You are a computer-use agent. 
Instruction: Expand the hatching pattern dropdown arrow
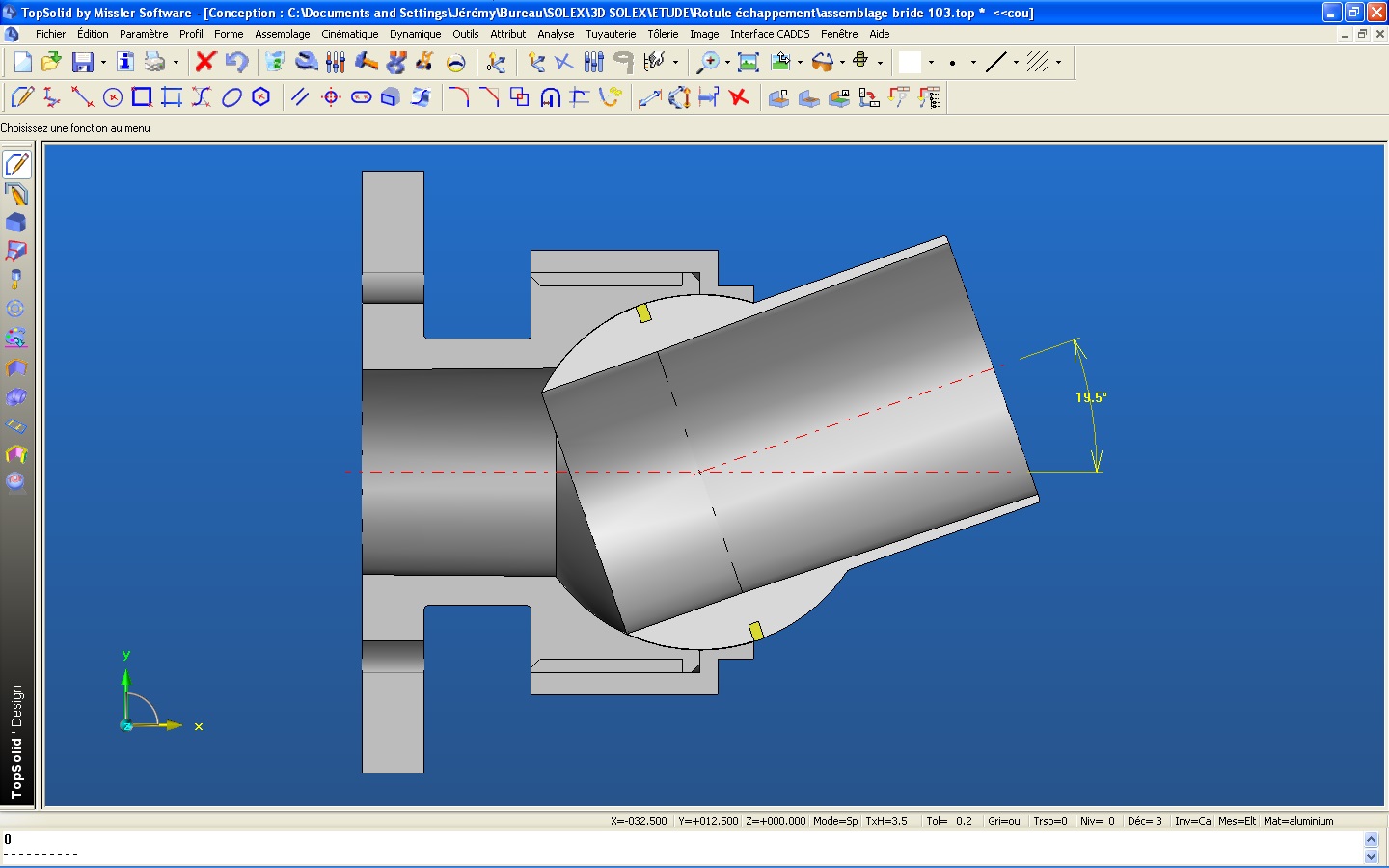point(1058,63)
